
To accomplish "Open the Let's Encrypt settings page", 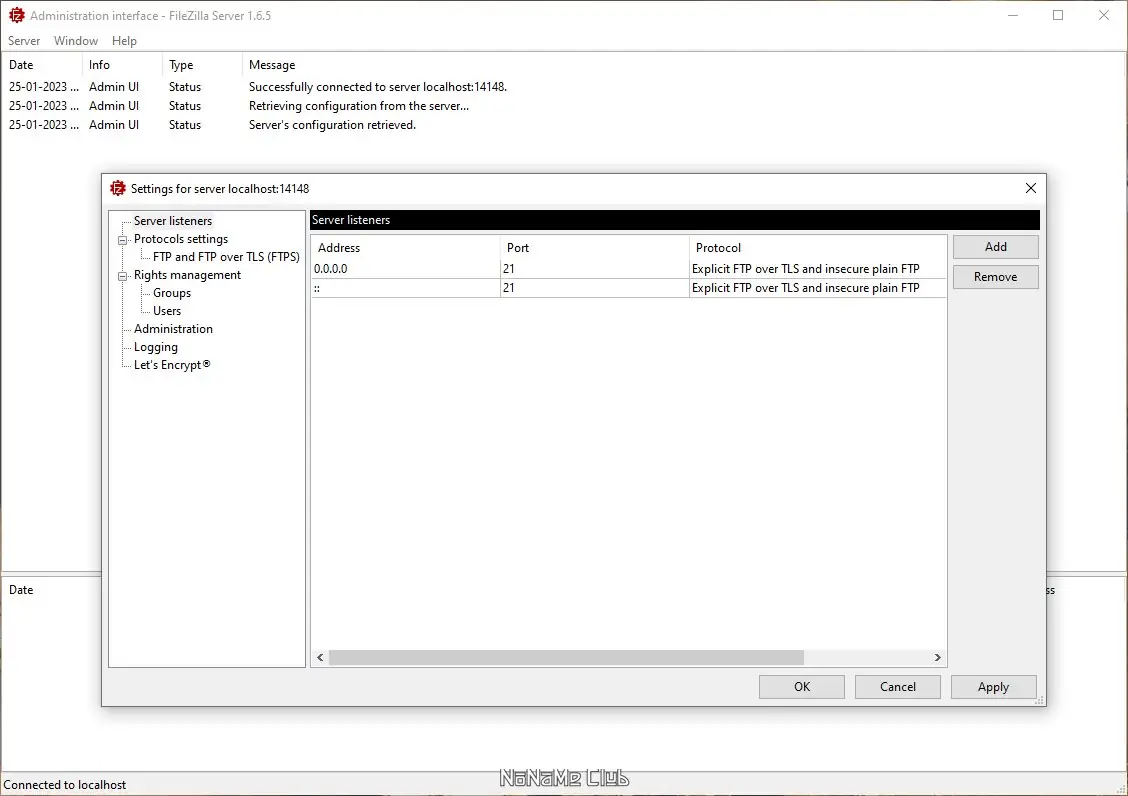I will [x=171, y=365].
